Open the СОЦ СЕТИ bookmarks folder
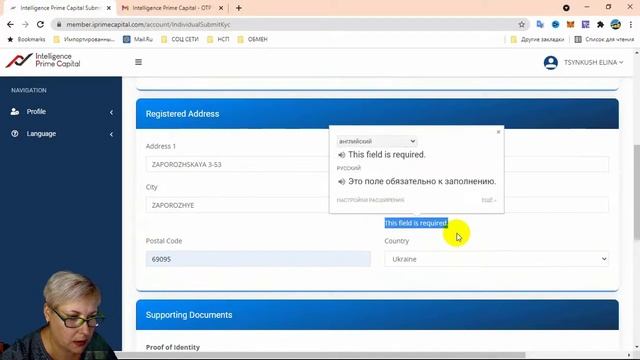The image size is (640, 360). click(x=180, y=39)
